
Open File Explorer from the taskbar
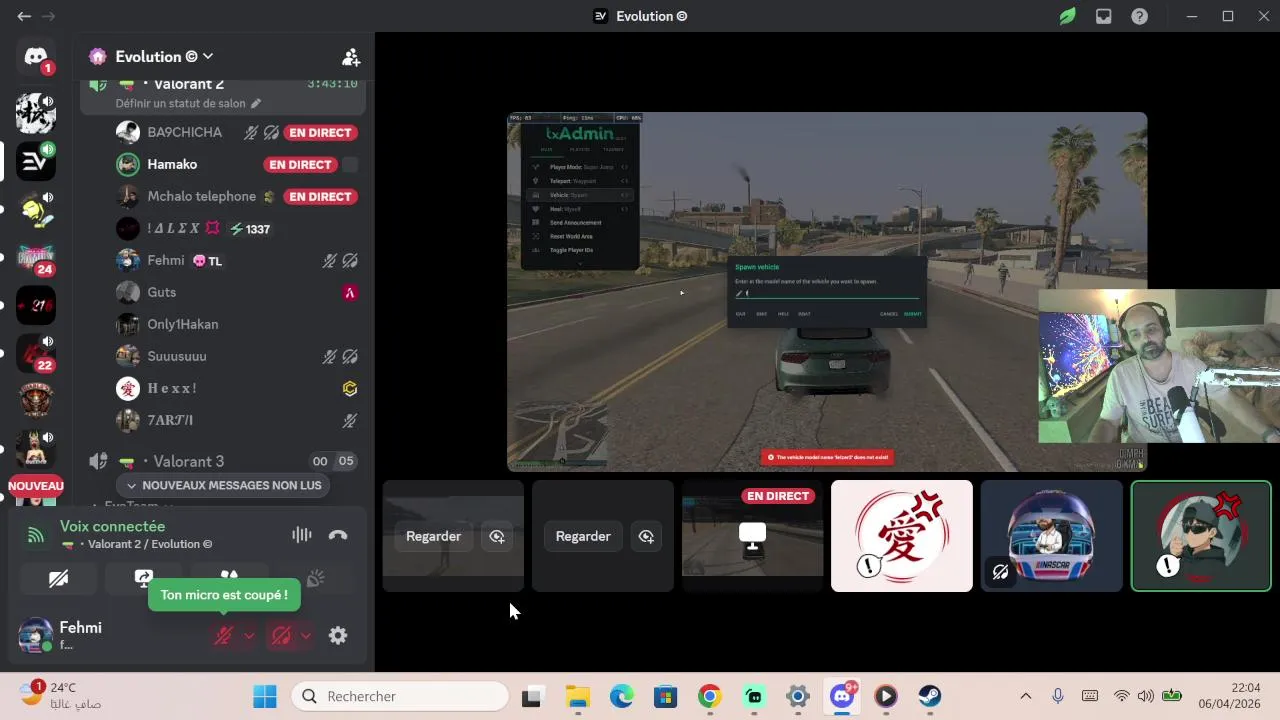click(x=578, y=696)
